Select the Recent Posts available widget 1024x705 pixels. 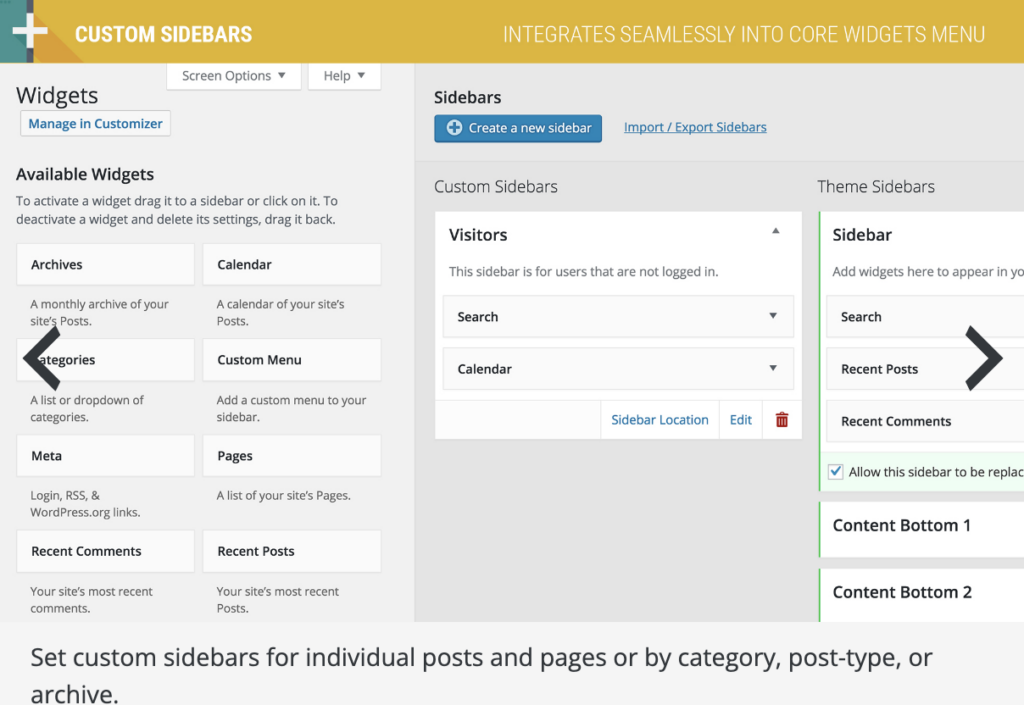click(x=292, y=551)
